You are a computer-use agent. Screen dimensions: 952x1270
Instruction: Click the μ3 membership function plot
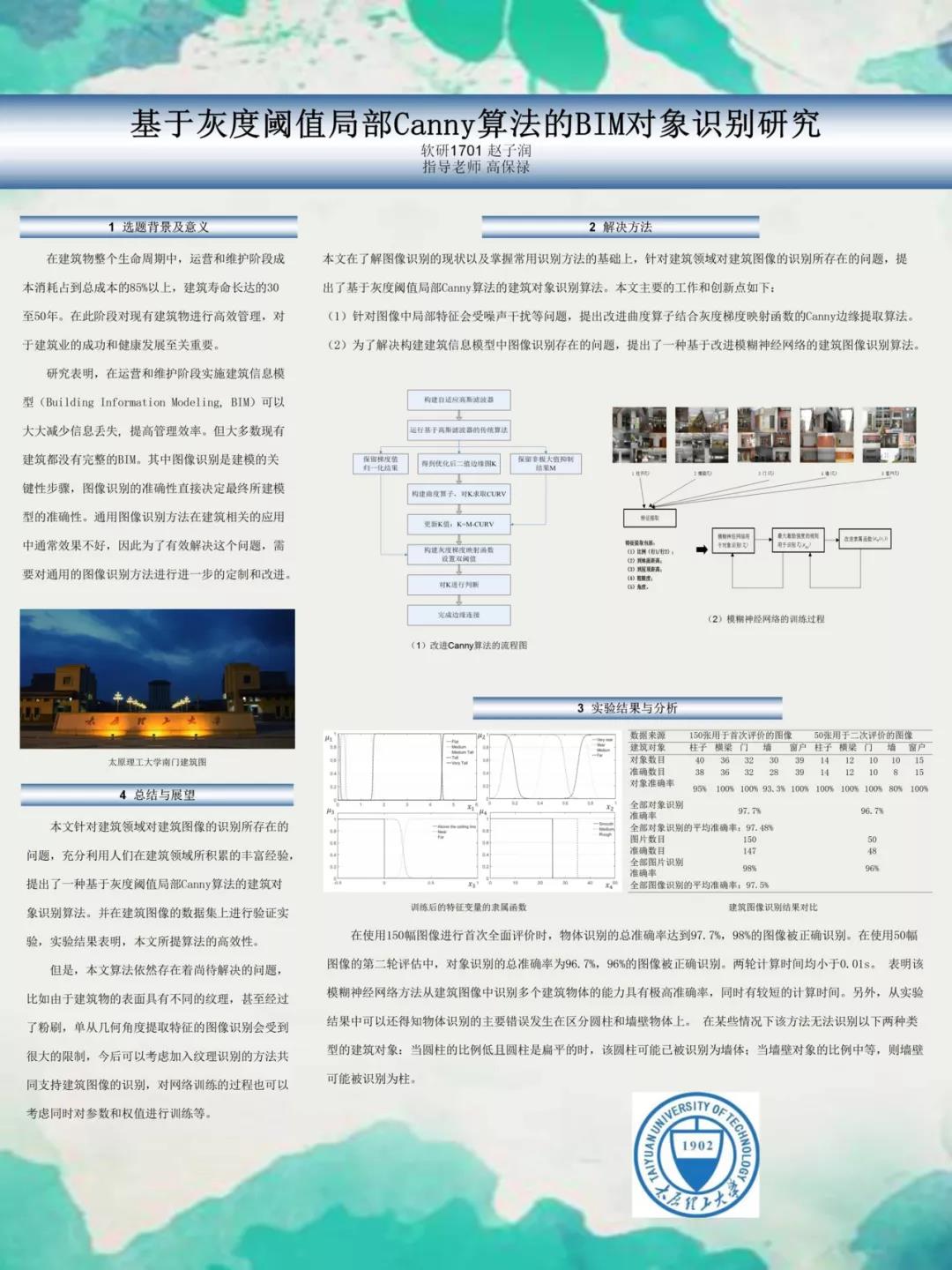(x=406, y=848)
